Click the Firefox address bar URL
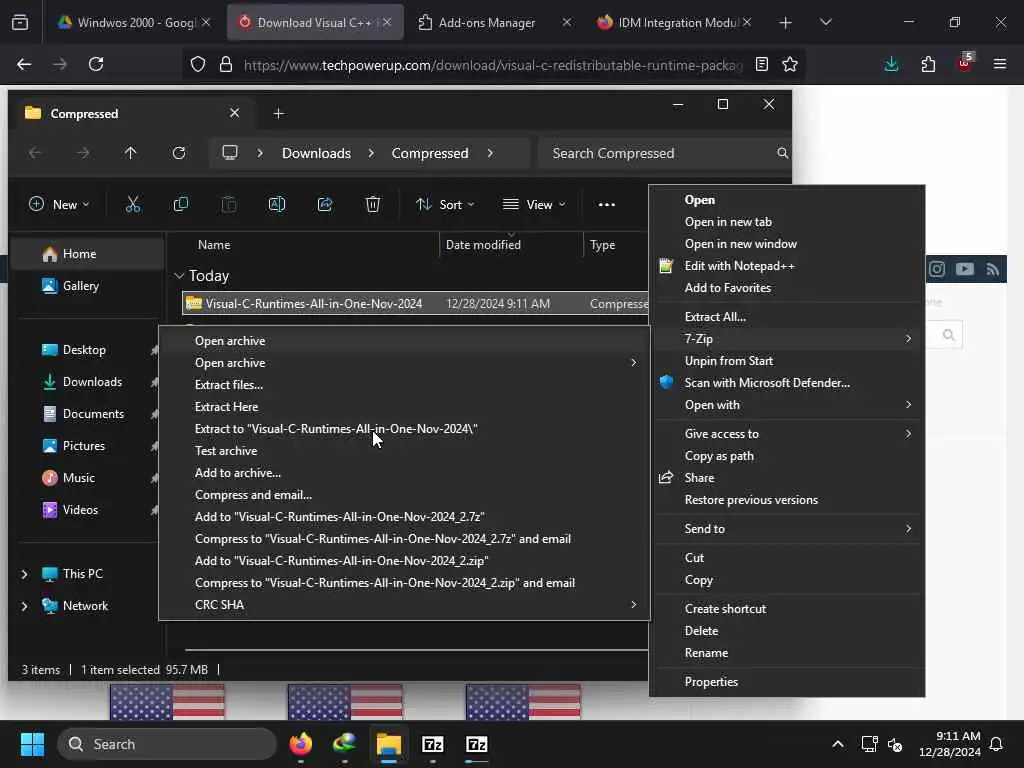Image resolution: width=1024 pixels, height=768 pixels. coord(492,65)
